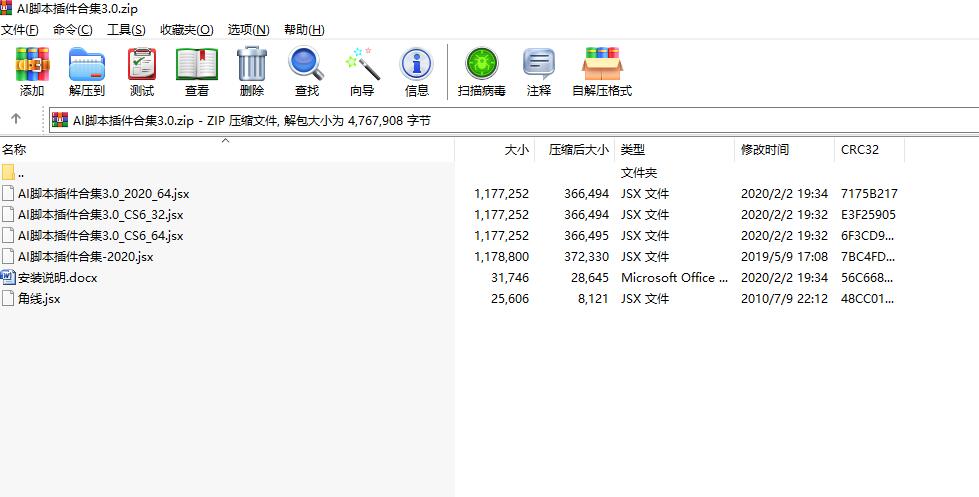
Task: Click archive icon in the address bar
Action: [60, 120]
